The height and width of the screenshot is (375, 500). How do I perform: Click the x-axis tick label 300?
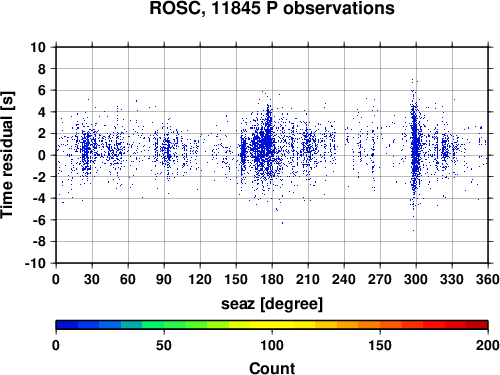(x=416, y=279)
